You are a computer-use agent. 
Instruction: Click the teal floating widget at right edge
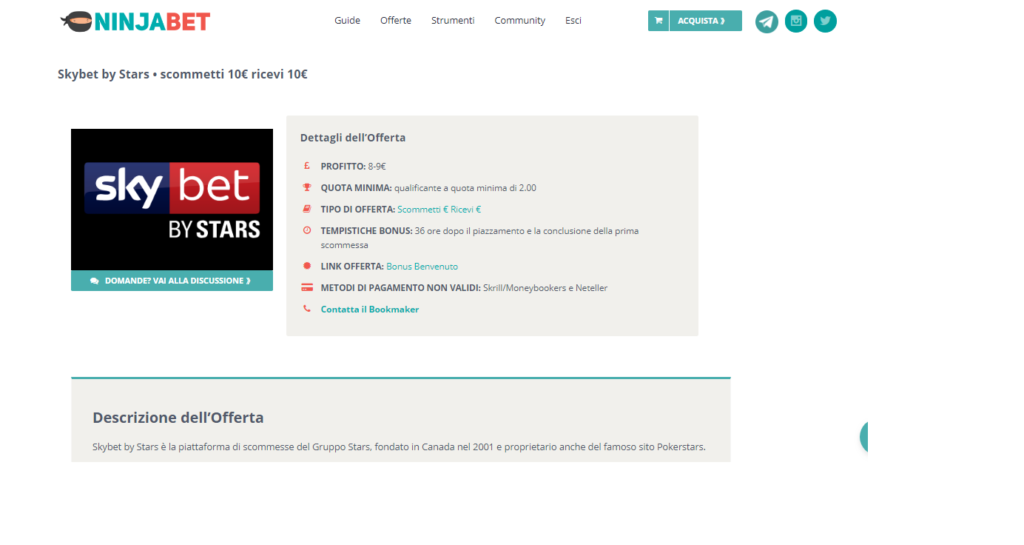coord(864,437)
